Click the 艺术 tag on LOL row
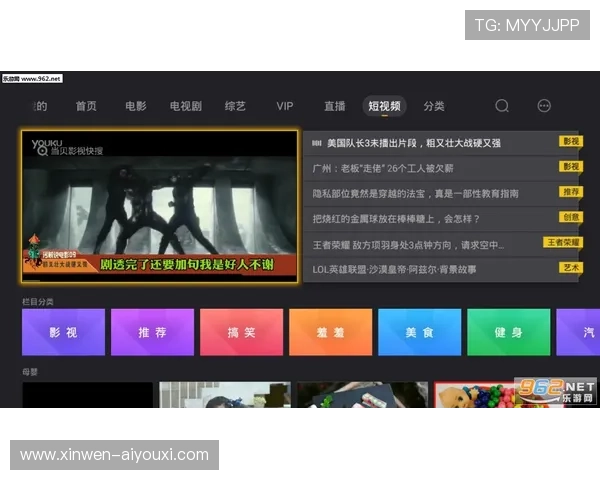The width and height of the screenshot is (600, 480). tap(571, 267)
